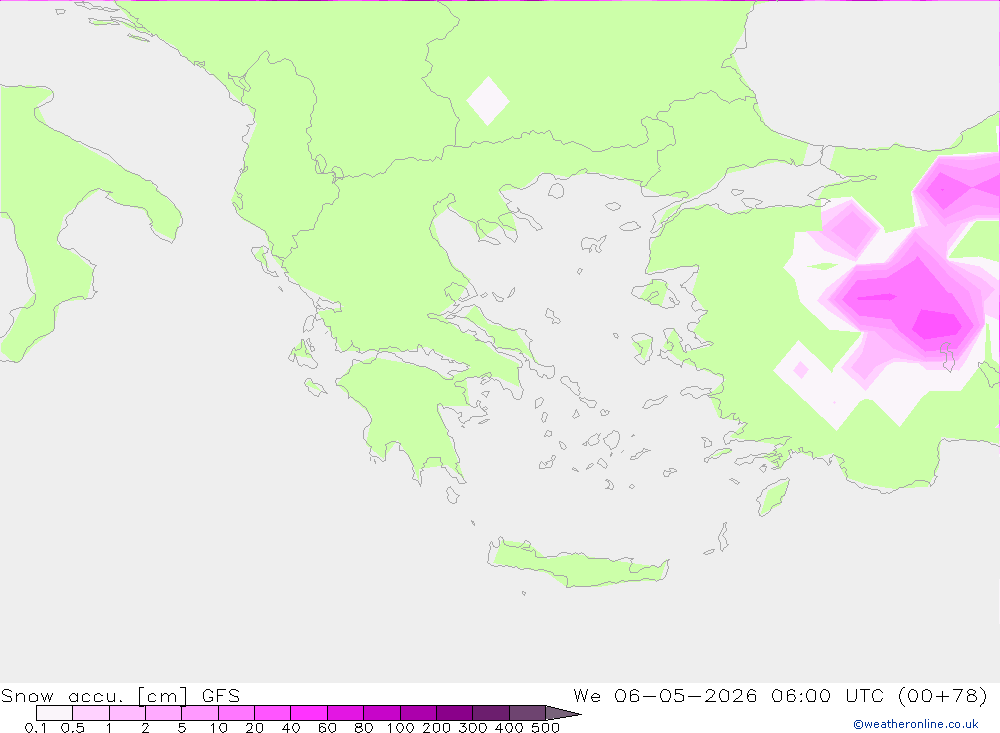
Task: Select the 5 cm legend color box
Action: tap(200, 713)
